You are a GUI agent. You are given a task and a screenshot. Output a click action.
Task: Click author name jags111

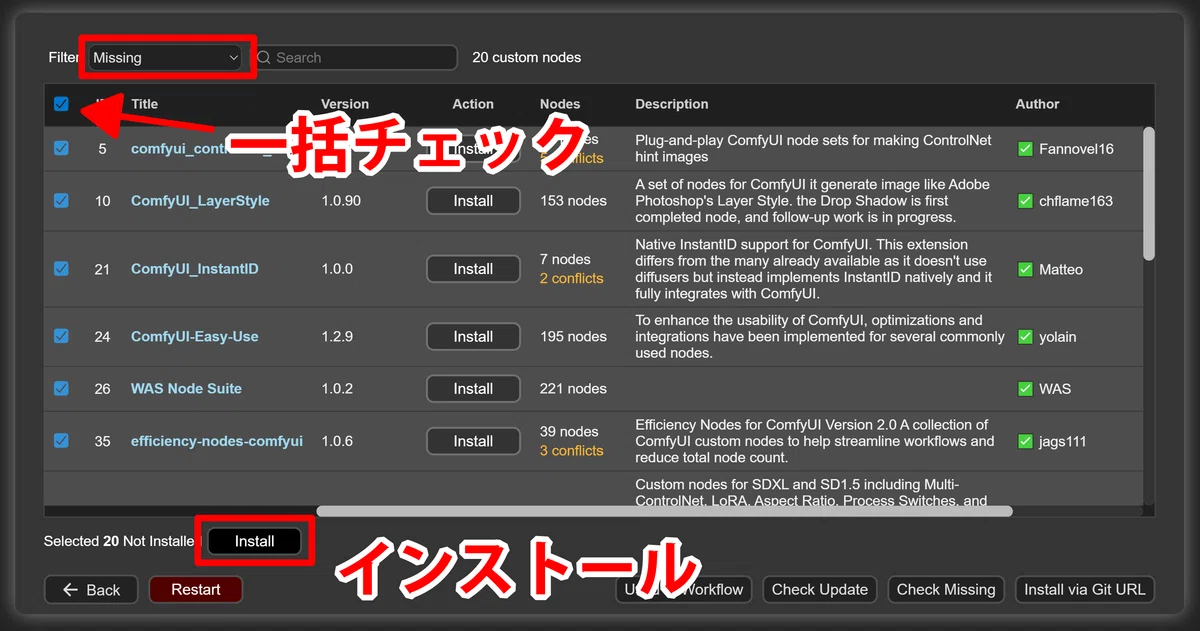[1063, 441]
